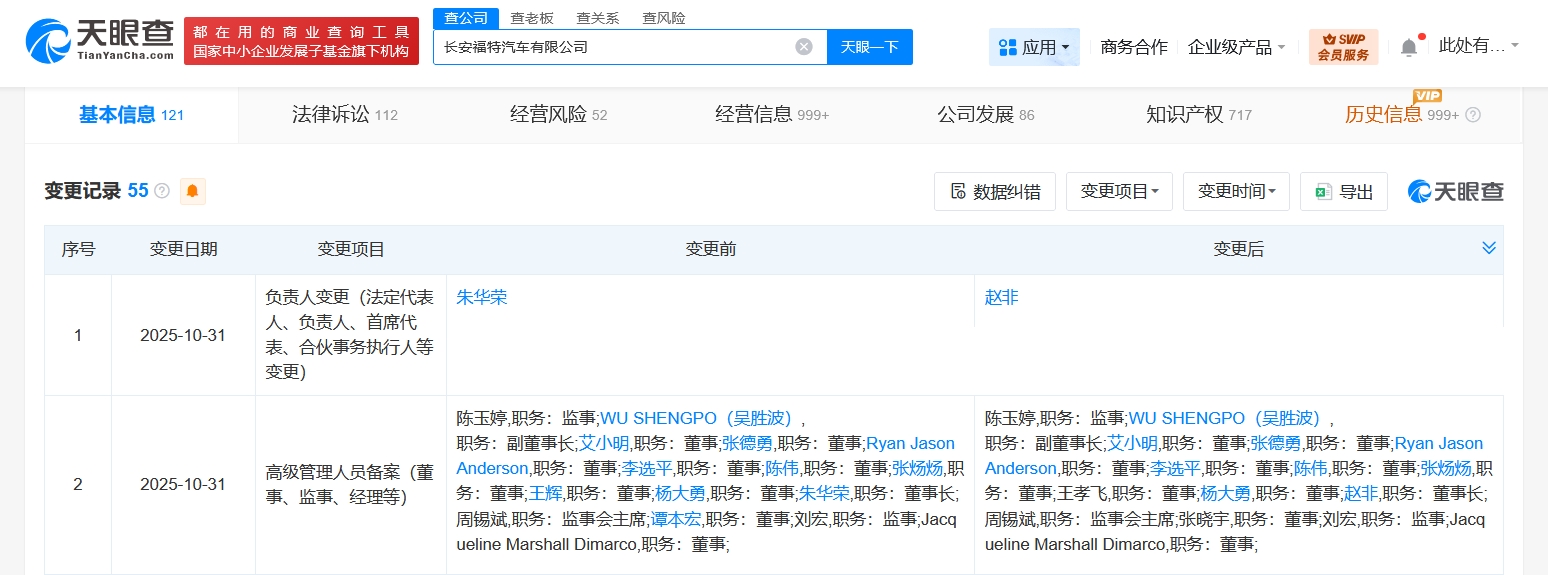Screen dimensions: 1548x575
Task: Switch to the 法律诉讼 tab
Action: (x=344, y=115)
